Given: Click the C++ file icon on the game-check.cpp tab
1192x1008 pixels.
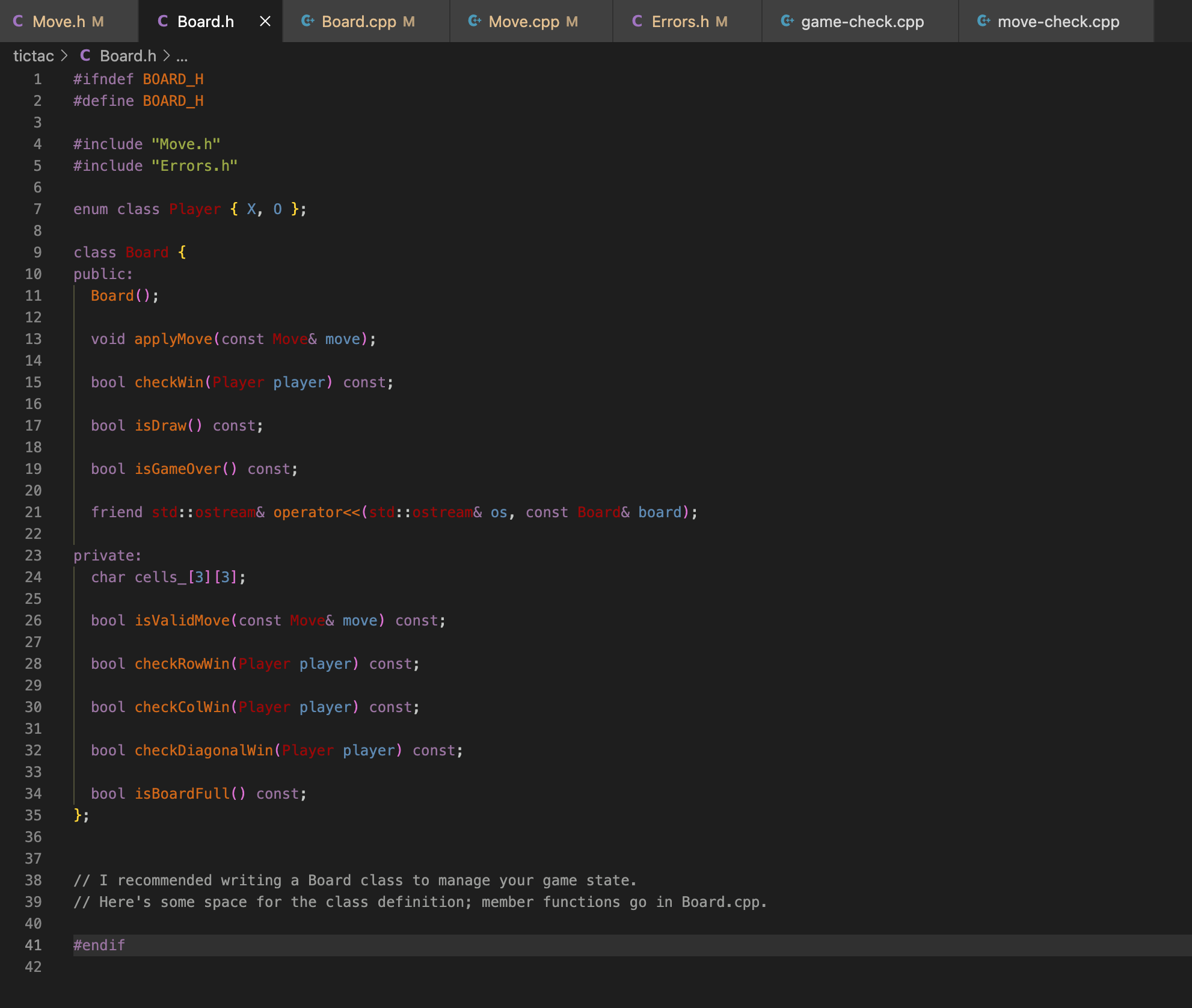Looking at the screenshot, I should [787, 22].
